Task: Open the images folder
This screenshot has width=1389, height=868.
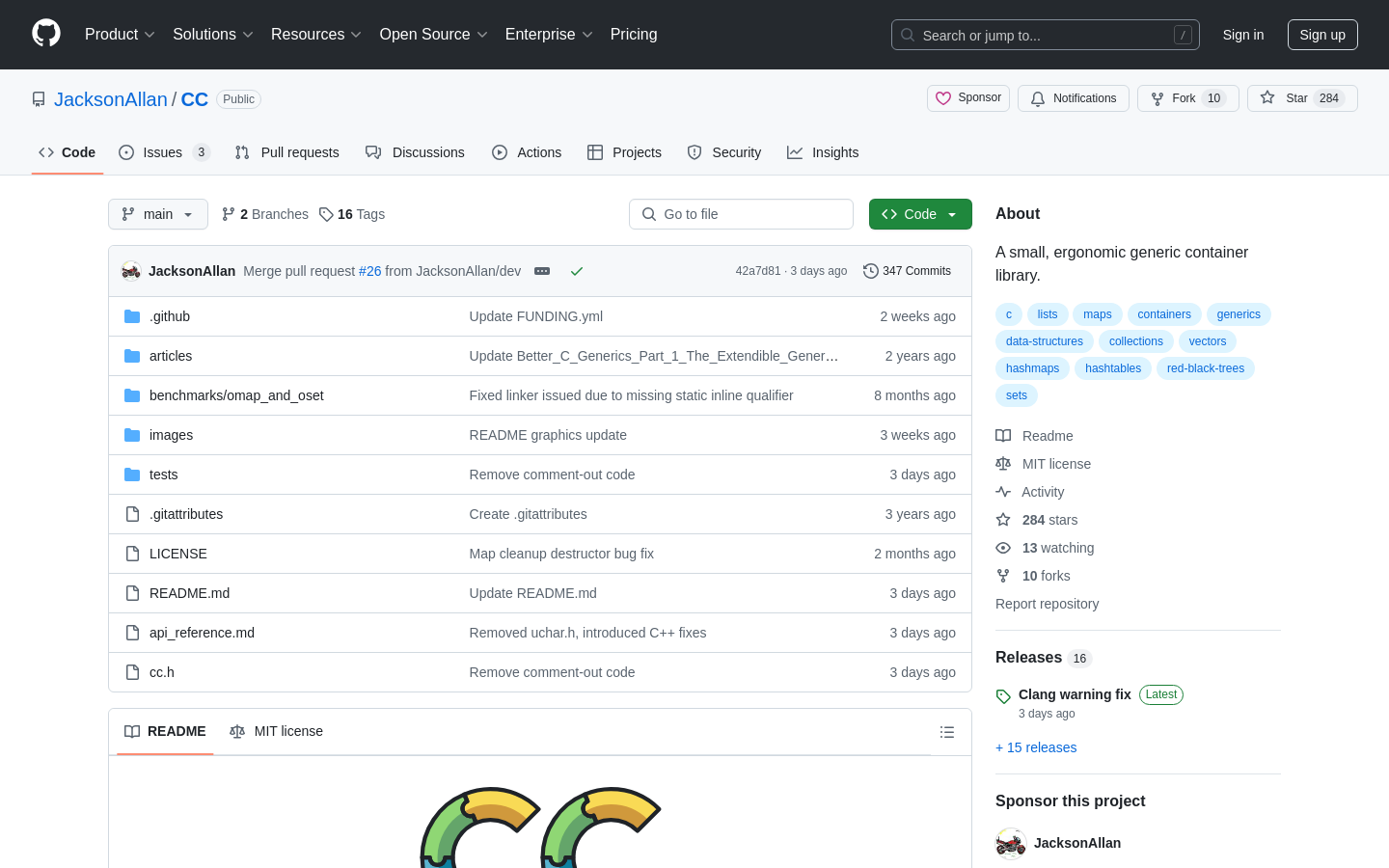Action: coord(171,435)
